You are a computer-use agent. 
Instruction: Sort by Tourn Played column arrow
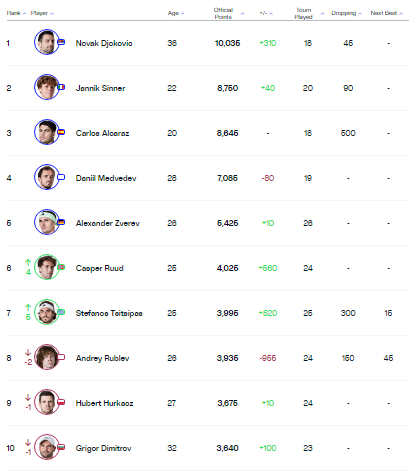click(x=322, y=14)
